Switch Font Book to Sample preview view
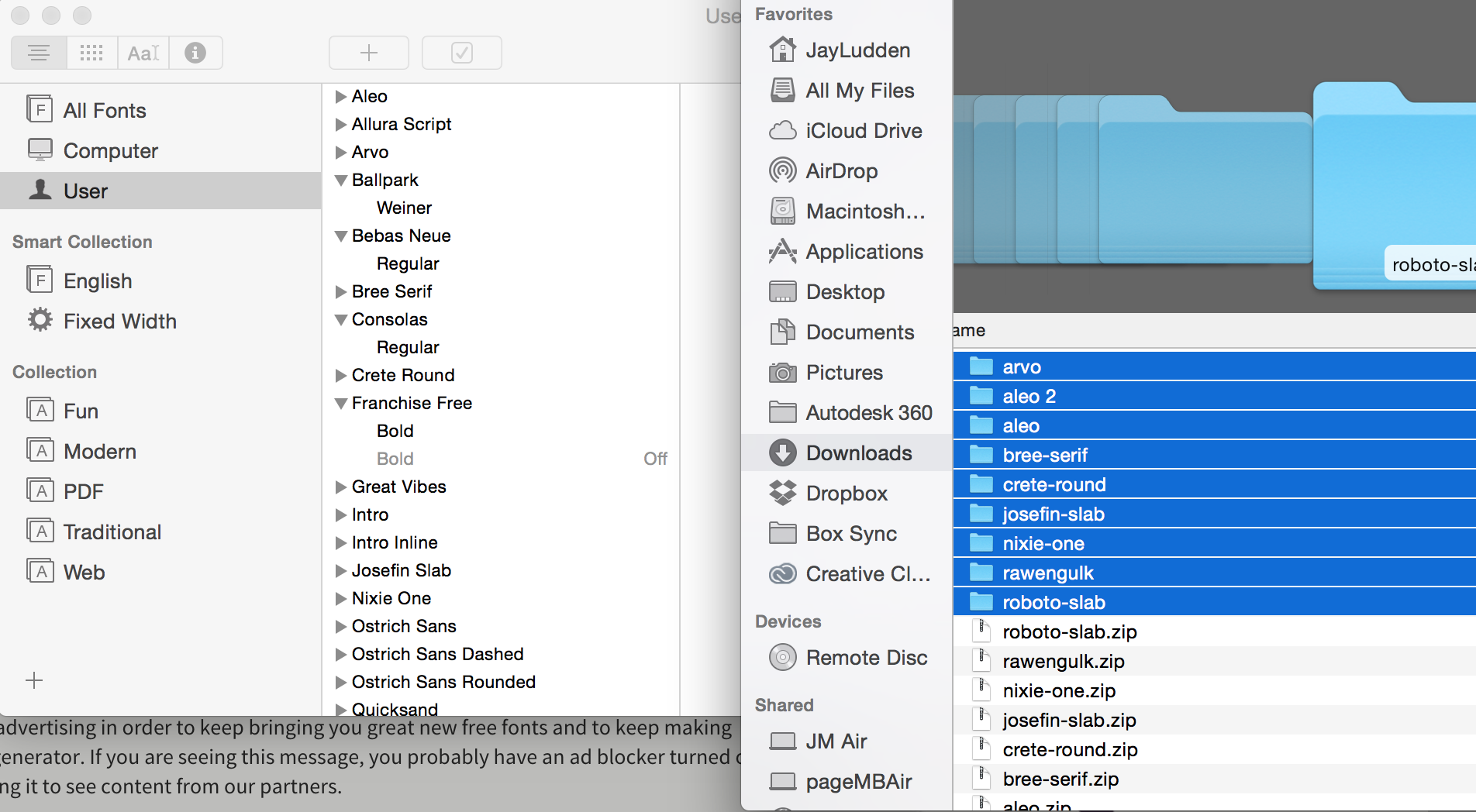 (39, 53)
